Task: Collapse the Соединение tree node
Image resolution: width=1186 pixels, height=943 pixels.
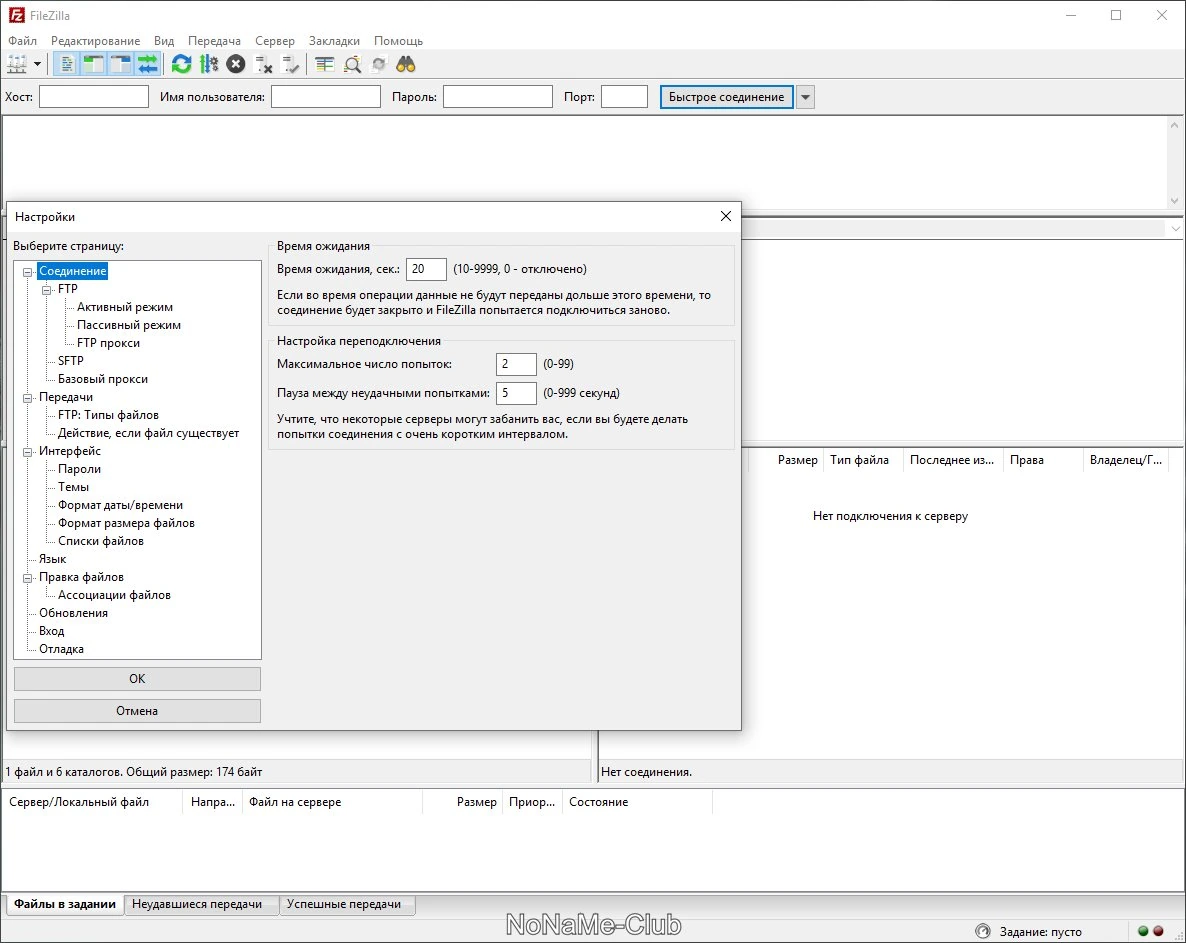Action: 28,271
